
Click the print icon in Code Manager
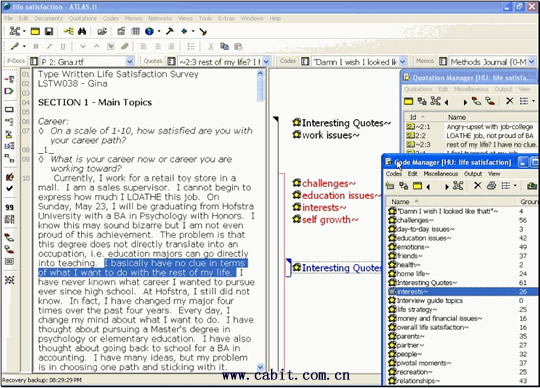tap(491, 186)
